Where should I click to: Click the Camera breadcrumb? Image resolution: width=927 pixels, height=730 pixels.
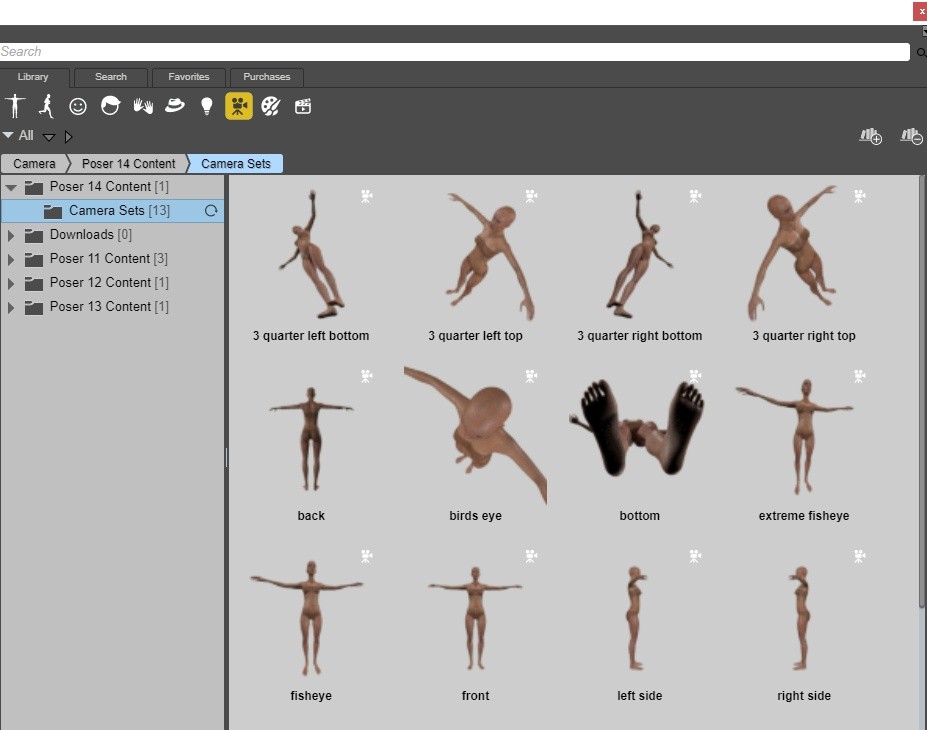click(x=34, y=164)
